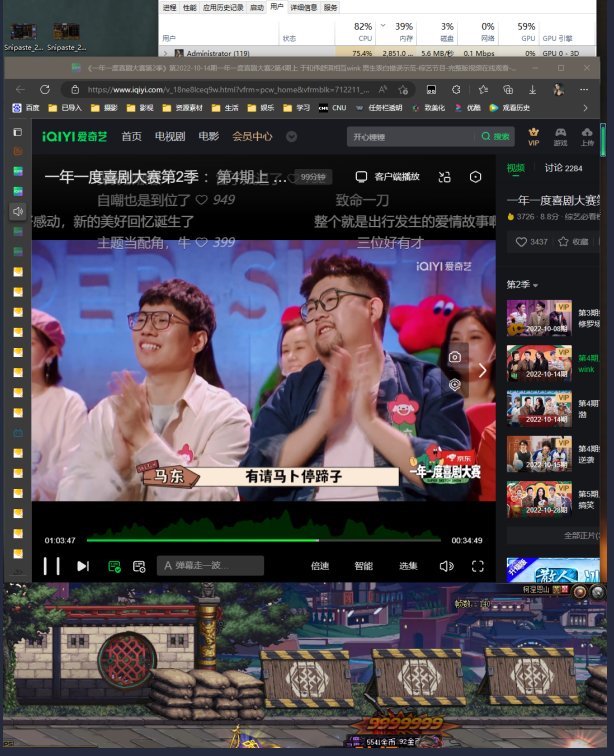
Task: Click the iQIYI search input box
Action: coord(410,137)
